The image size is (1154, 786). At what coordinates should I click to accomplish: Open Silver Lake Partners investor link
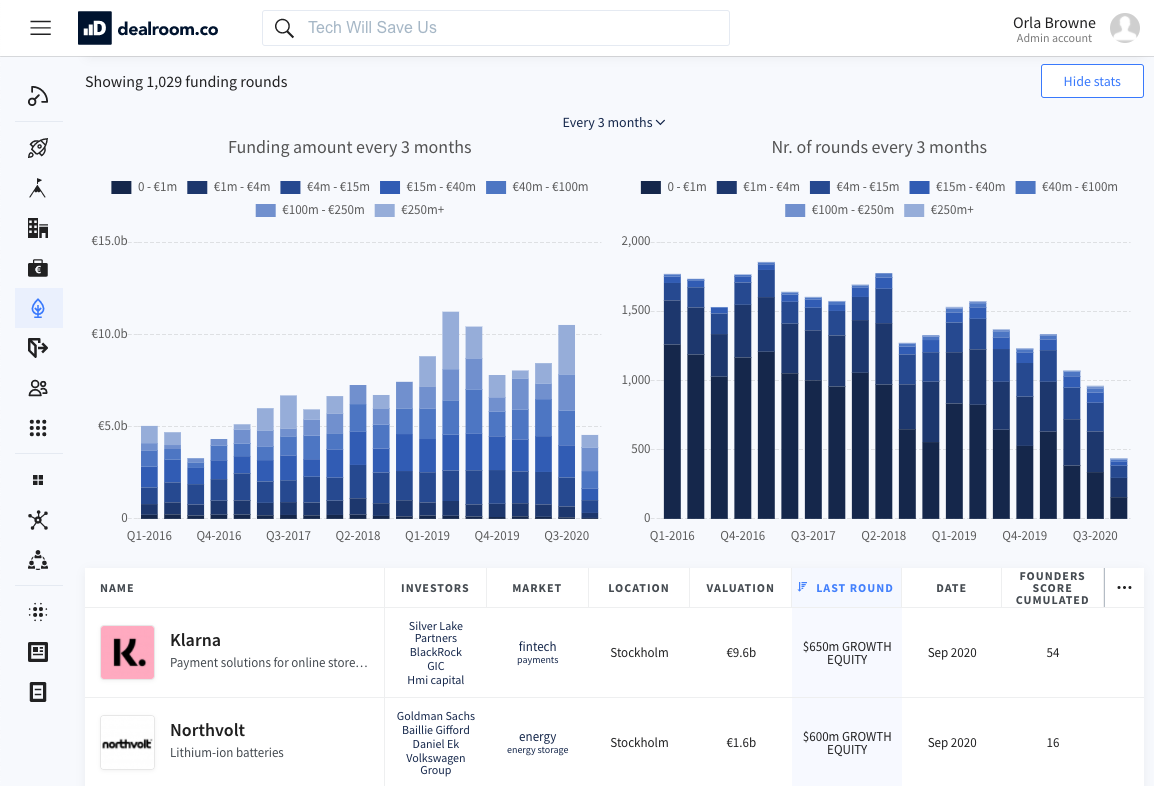tap(436, 632)
